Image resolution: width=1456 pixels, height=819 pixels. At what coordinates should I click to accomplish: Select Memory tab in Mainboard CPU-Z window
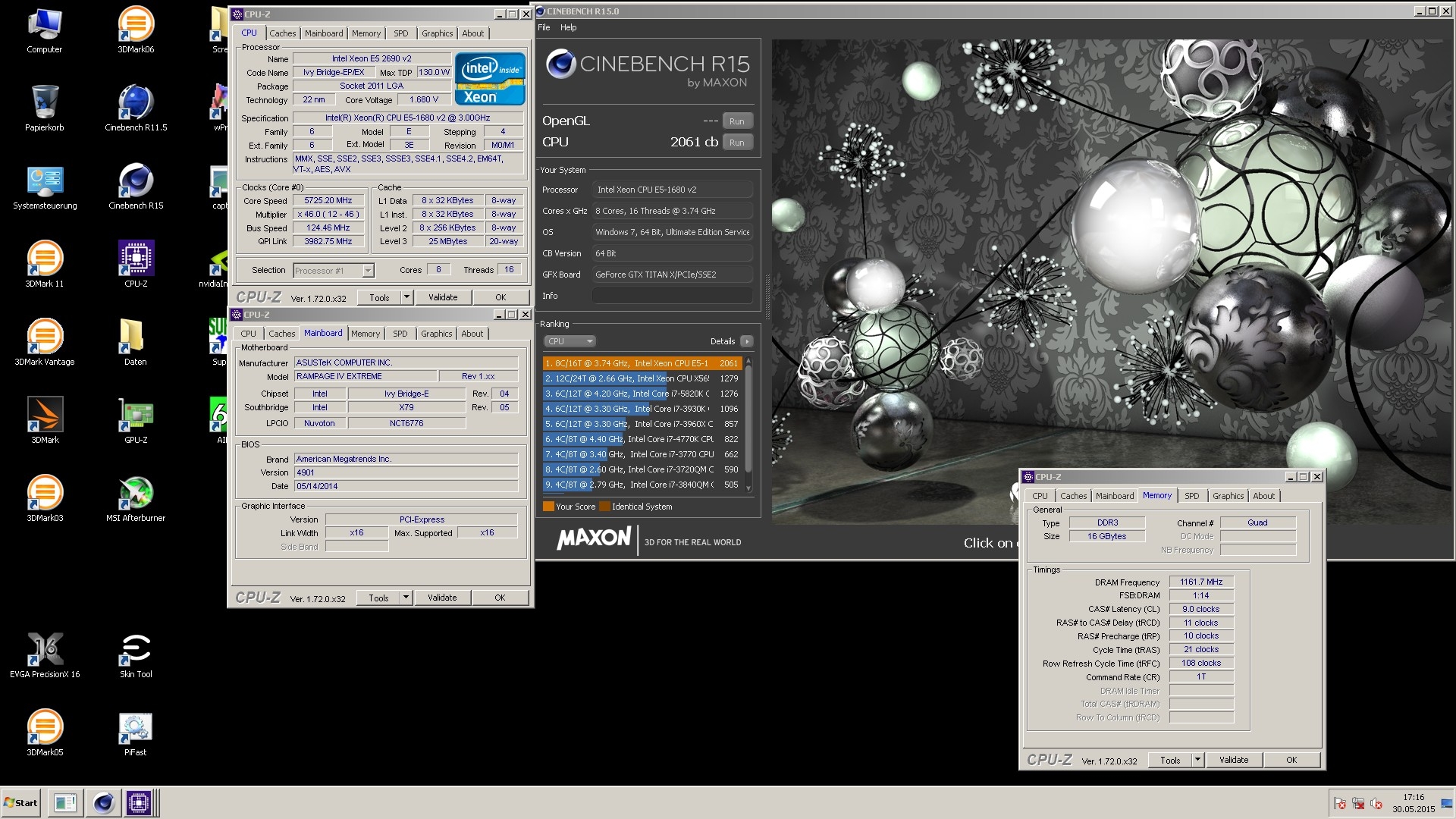click(x=366, y=334)
